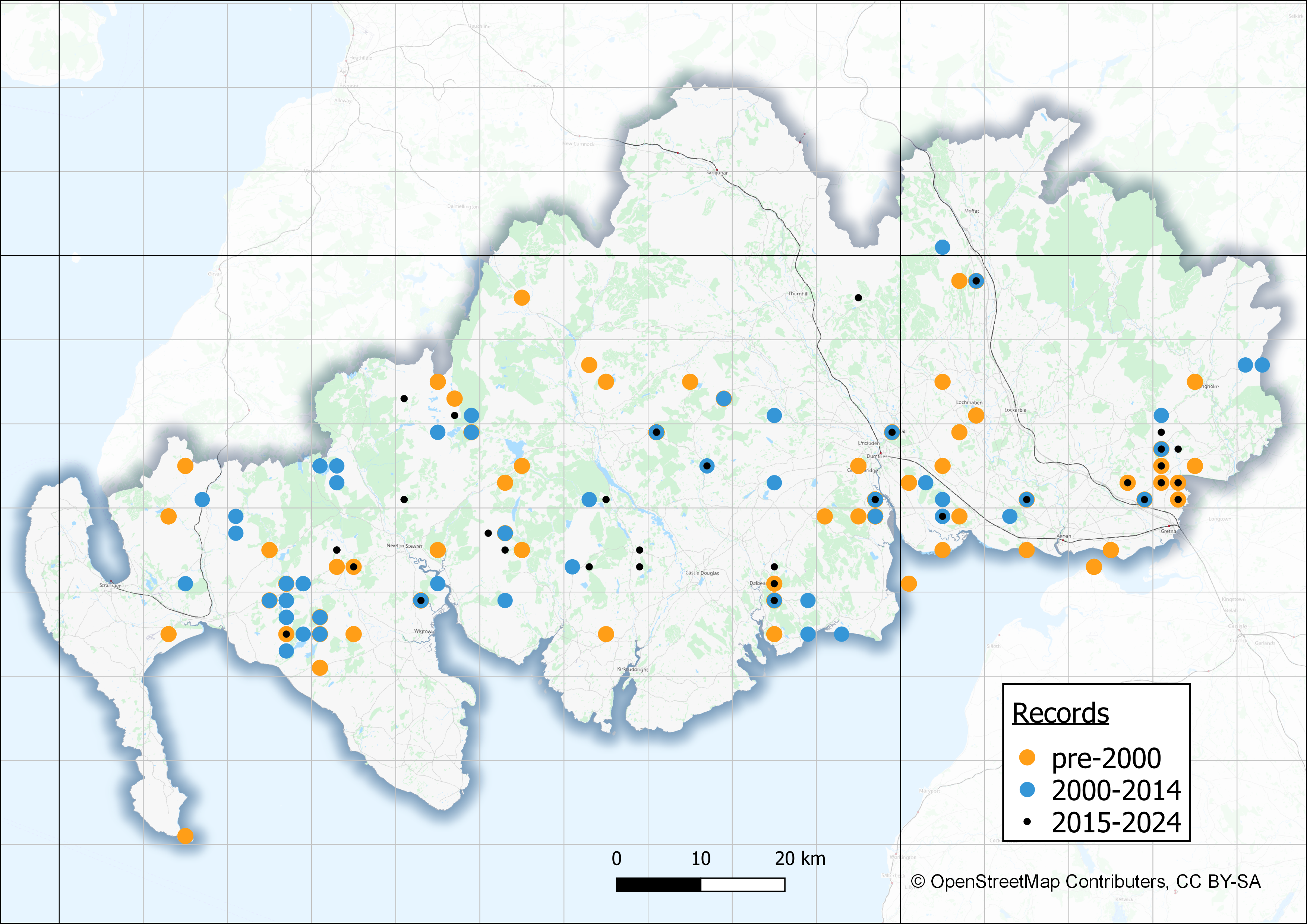This screenshot has height=924, width=1307.
Task: Click the northernmost orange dot above Newton Stewart region
Action: pyautogui.click(x=521, y=298)
